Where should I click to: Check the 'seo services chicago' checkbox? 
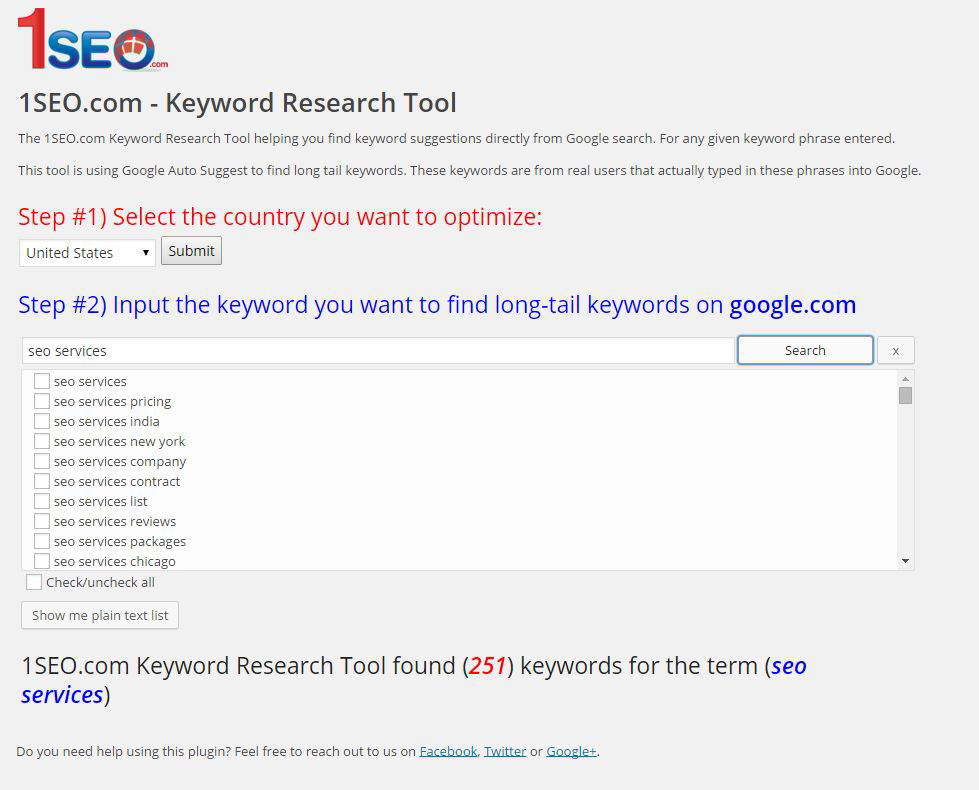coord(42,561)
